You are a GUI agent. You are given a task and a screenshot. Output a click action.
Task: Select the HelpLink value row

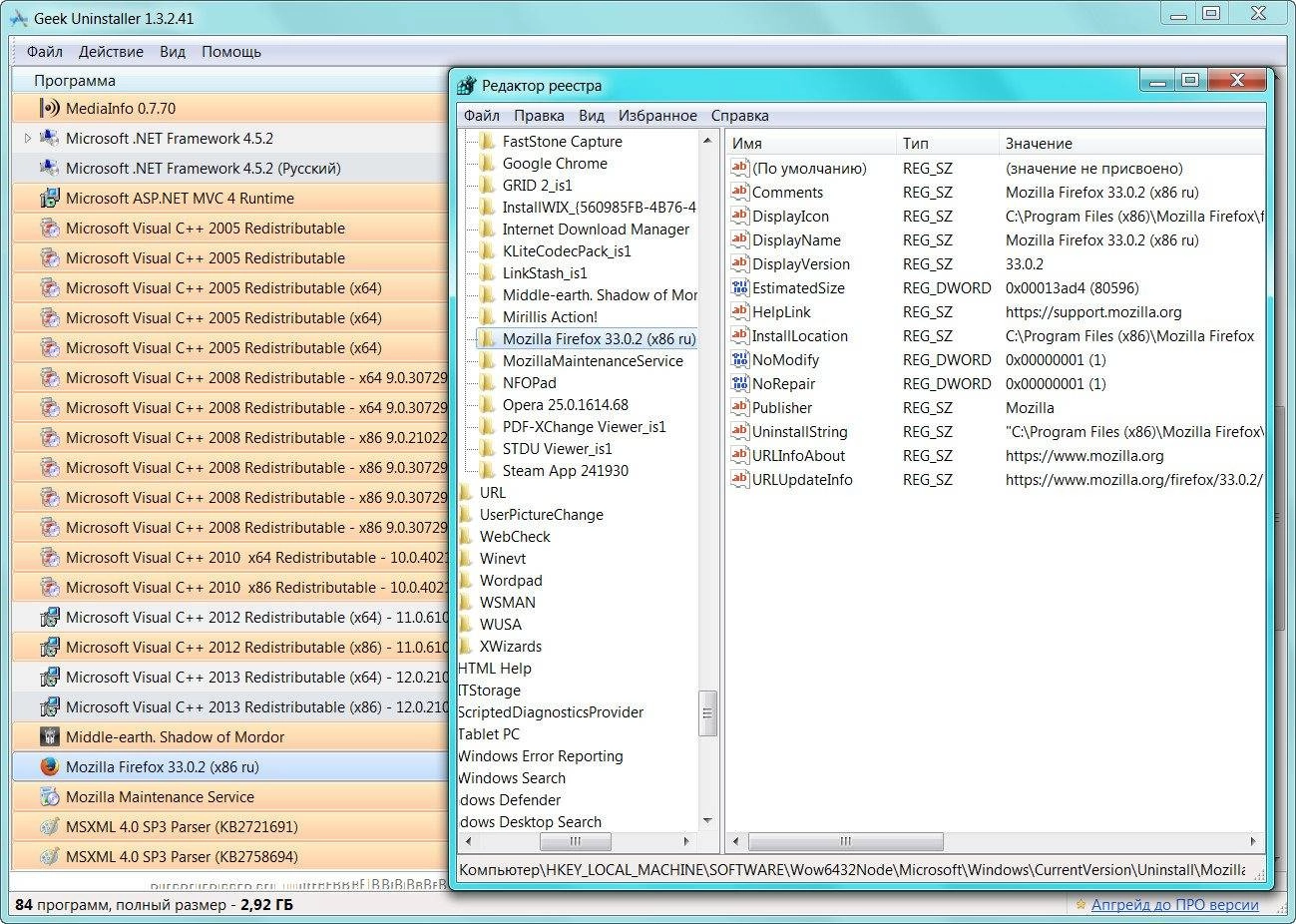tap(995, 311)
